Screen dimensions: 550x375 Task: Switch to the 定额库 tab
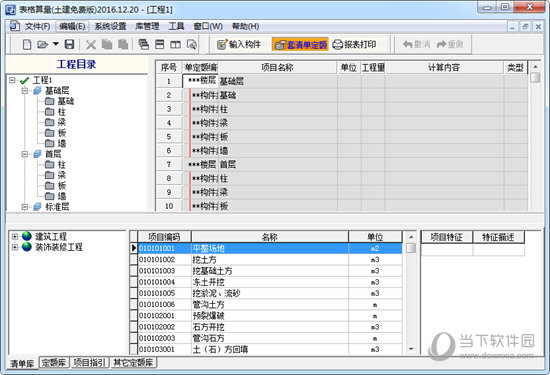tap(54, 362)
